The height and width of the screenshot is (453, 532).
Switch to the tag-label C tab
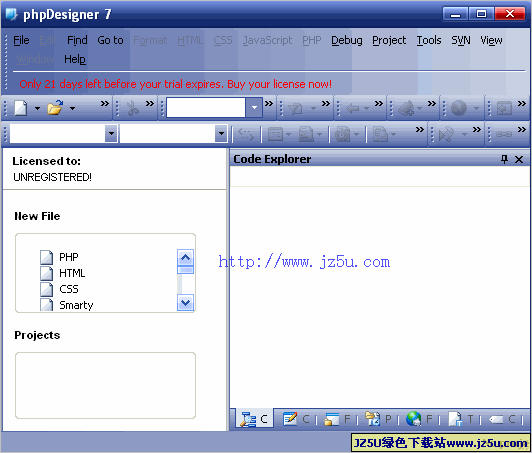pyautogui.click(x=502, y=419)
